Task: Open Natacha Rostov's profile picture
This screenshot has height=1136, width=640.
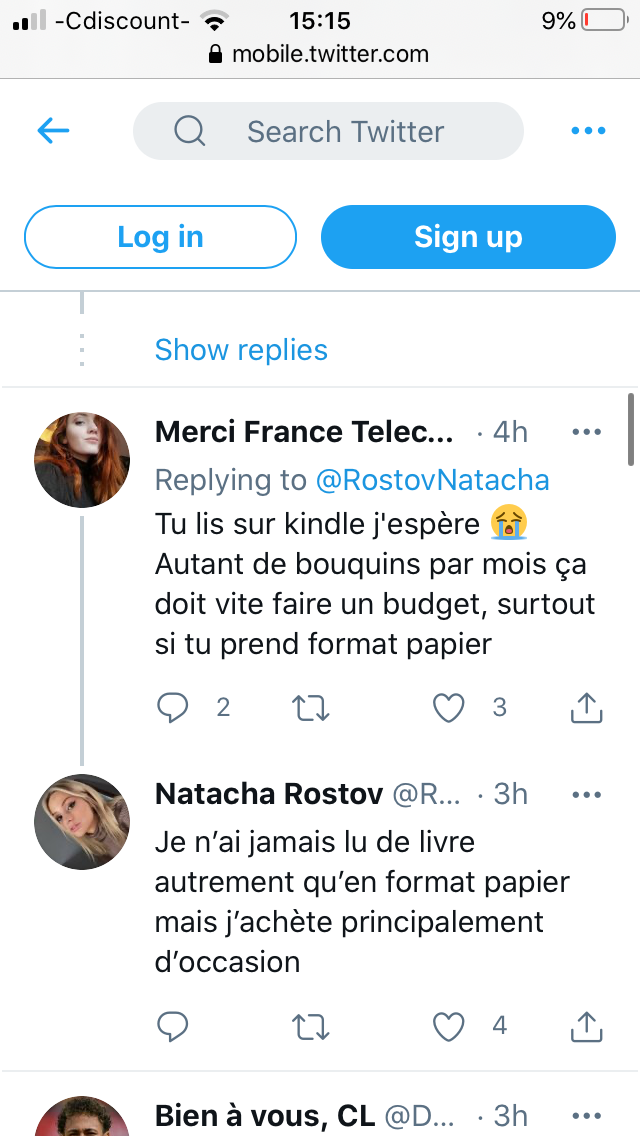Action: (82, 822)
